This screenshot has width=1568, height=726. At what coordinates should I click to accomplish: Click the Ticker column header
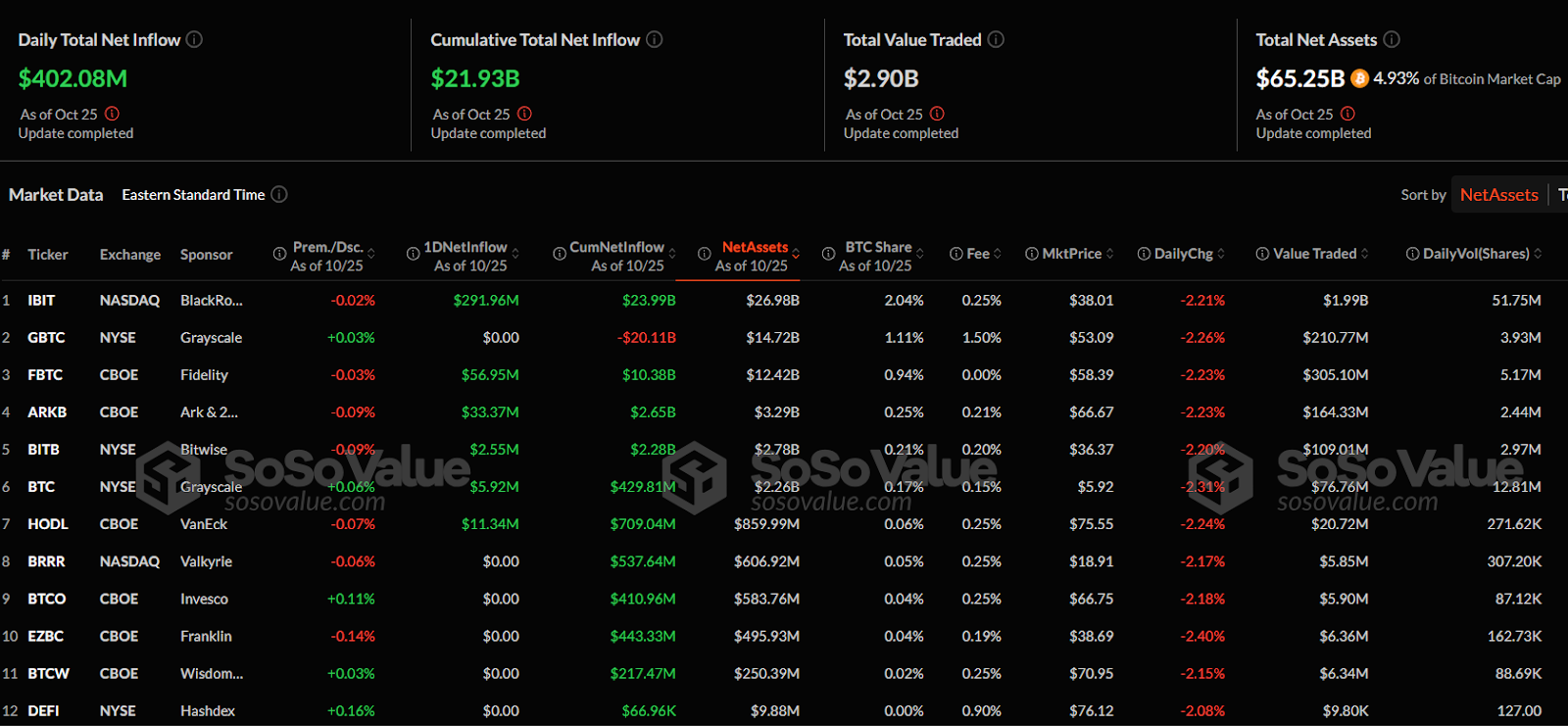click(x=48, y=255)
